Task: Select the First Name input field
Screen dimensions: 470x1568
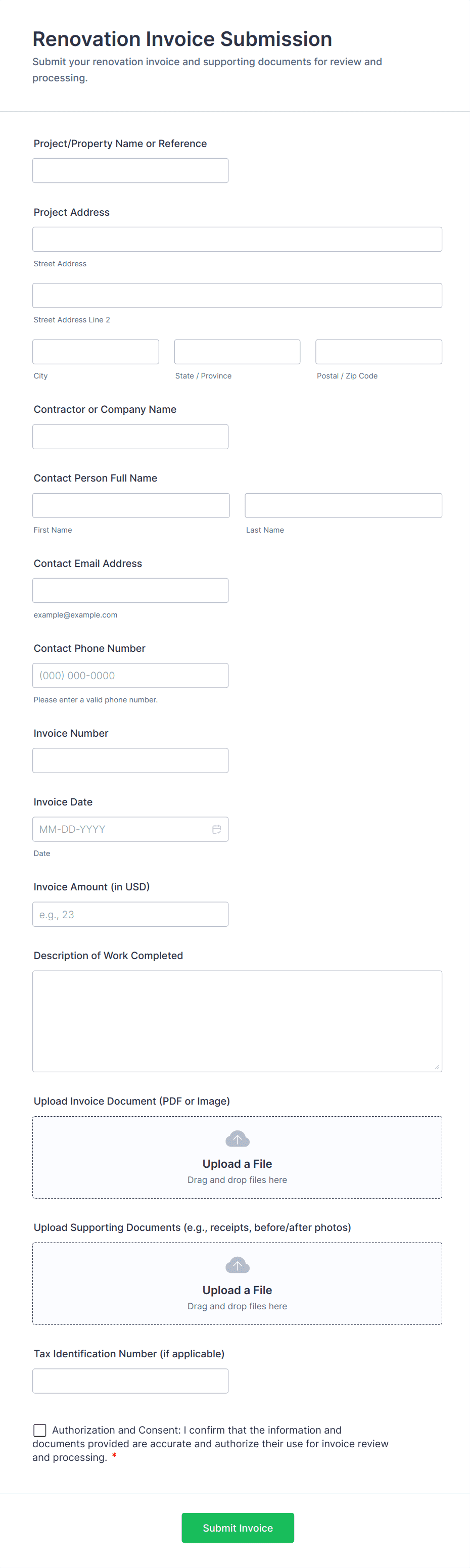Action: point(131,505)
